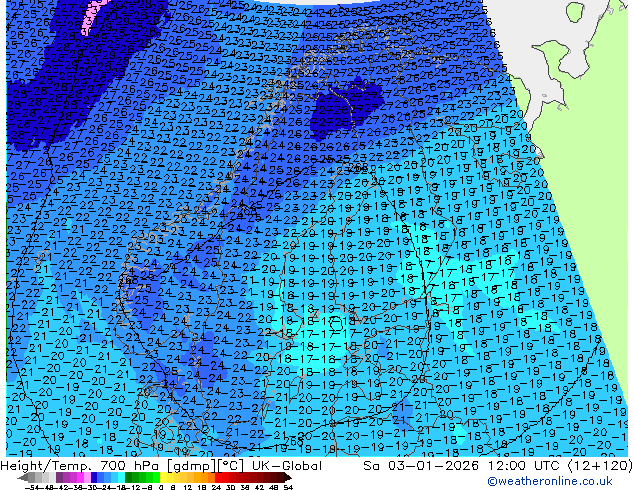Click the 'UK-Global' model label

[x=287, y=466]
